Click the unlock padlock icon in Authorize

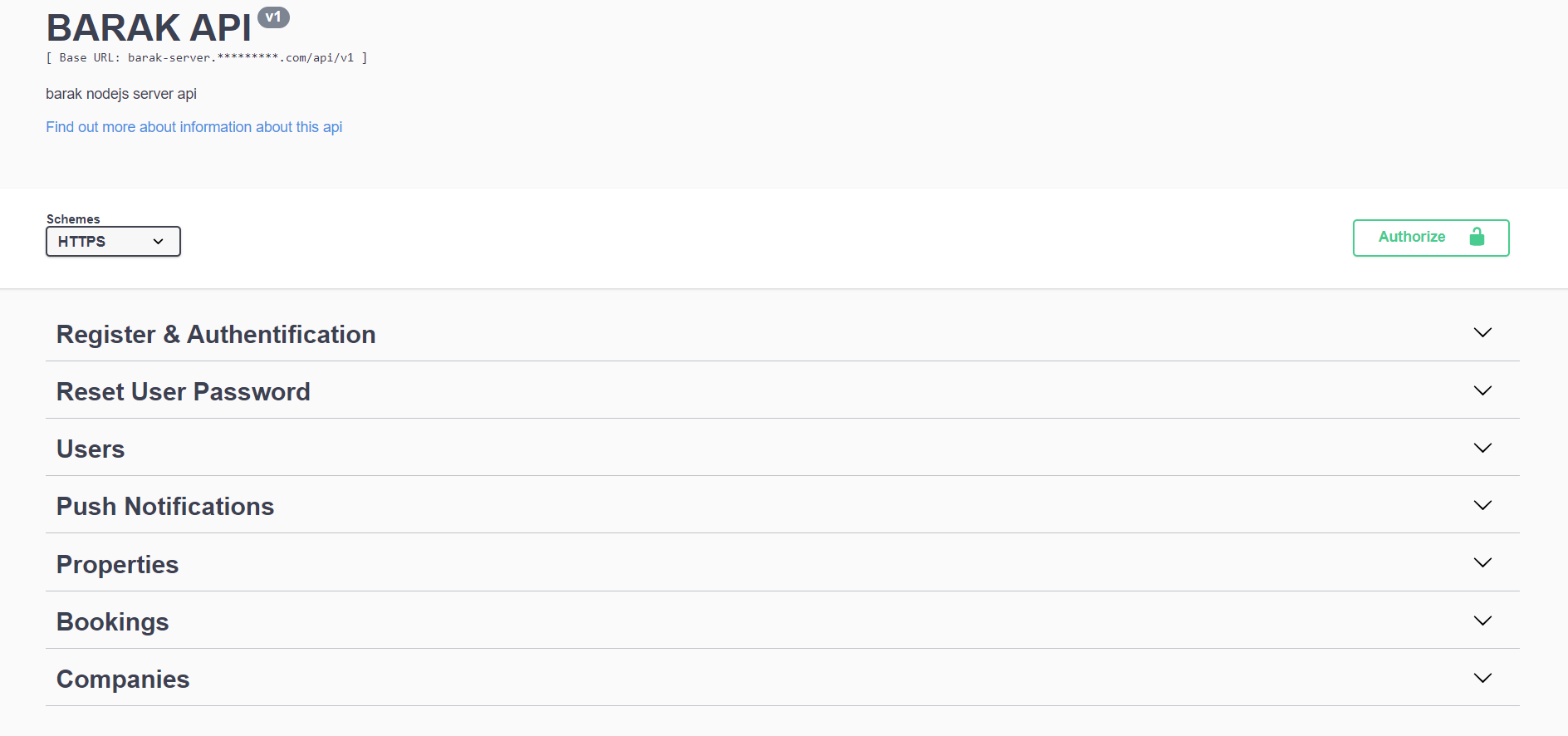click(1477, 238)
